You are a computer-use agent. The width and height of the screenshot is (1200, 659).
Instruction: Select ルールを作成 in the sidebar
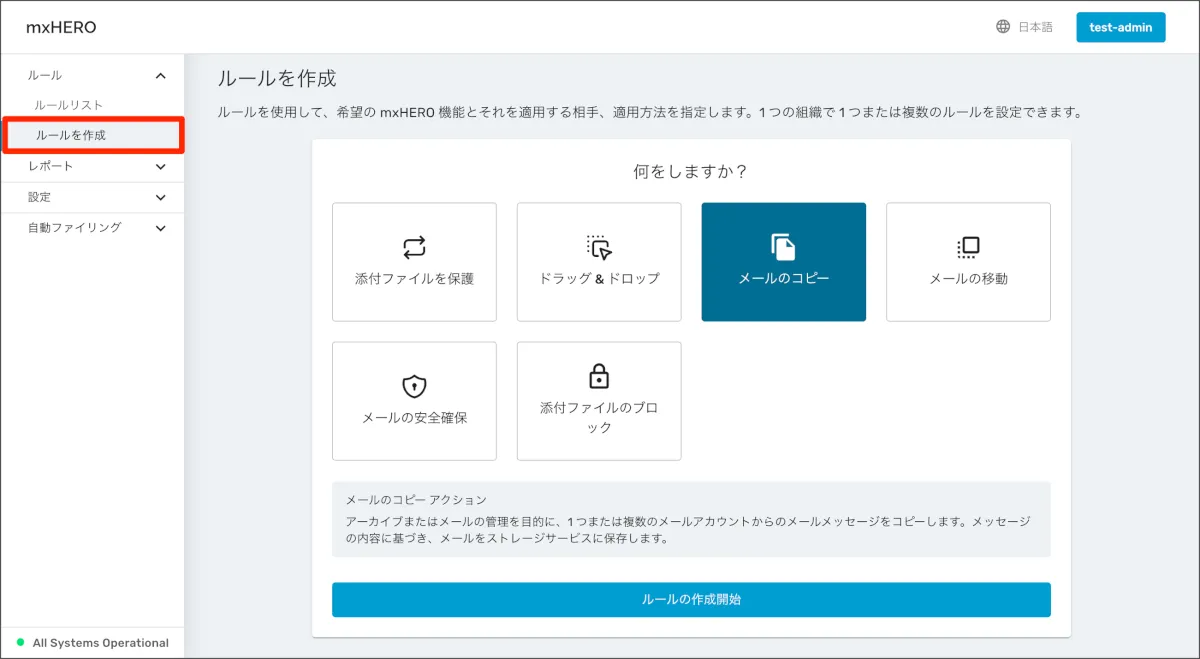tap(71, 135)
